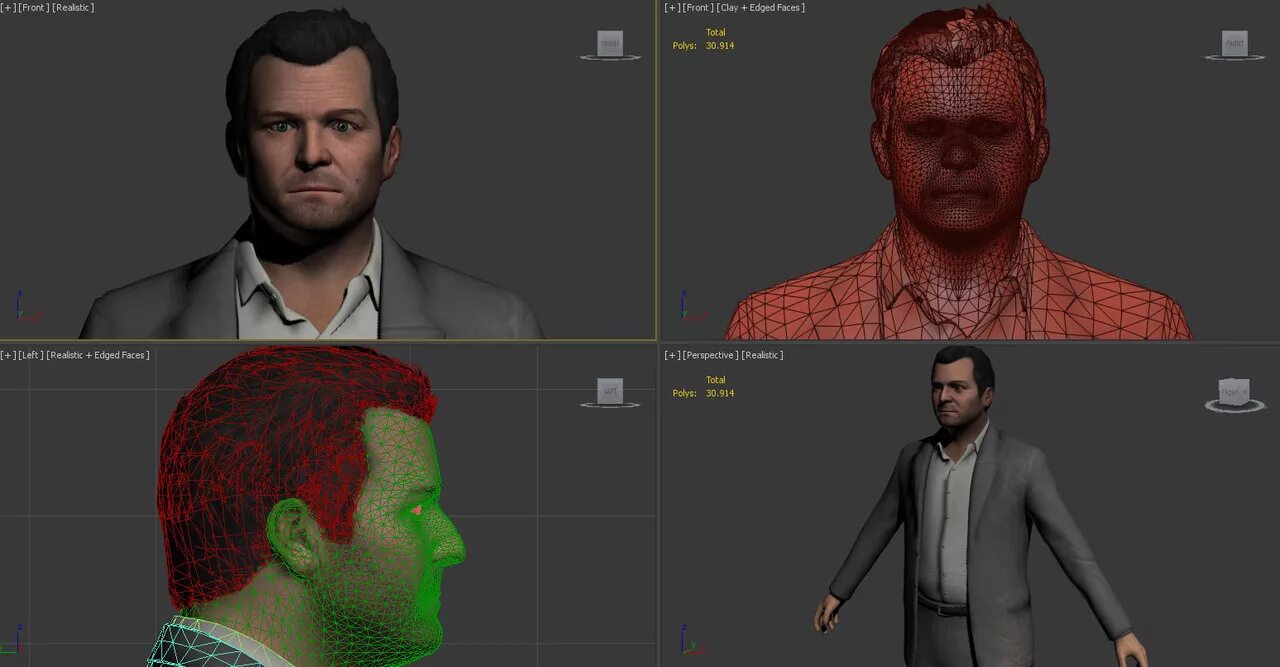Open the [Left] view label menu
The width and height of the screenshot is (1280, 667).
[31, 355]
